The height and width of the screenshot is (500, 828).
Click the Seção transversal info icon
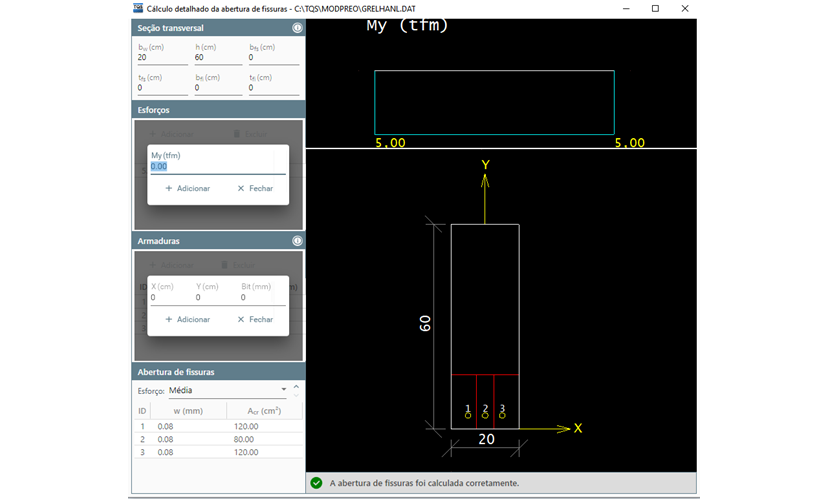[x=297, y=28]
